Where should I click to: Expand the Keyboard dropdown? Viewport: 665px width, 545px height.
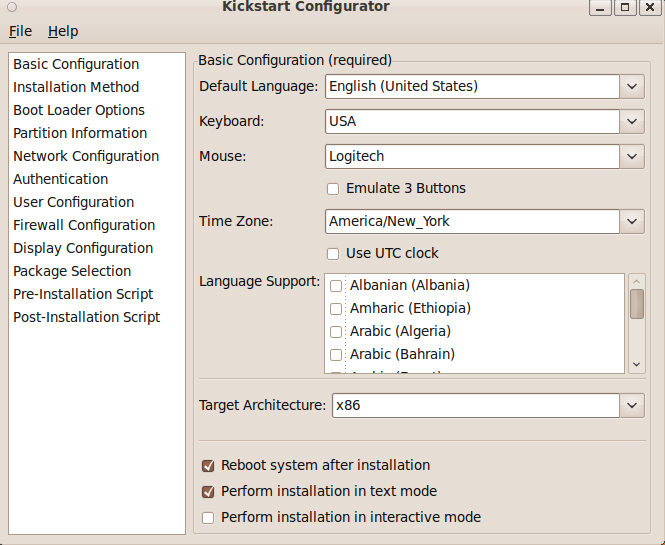(x=631, y=122)
